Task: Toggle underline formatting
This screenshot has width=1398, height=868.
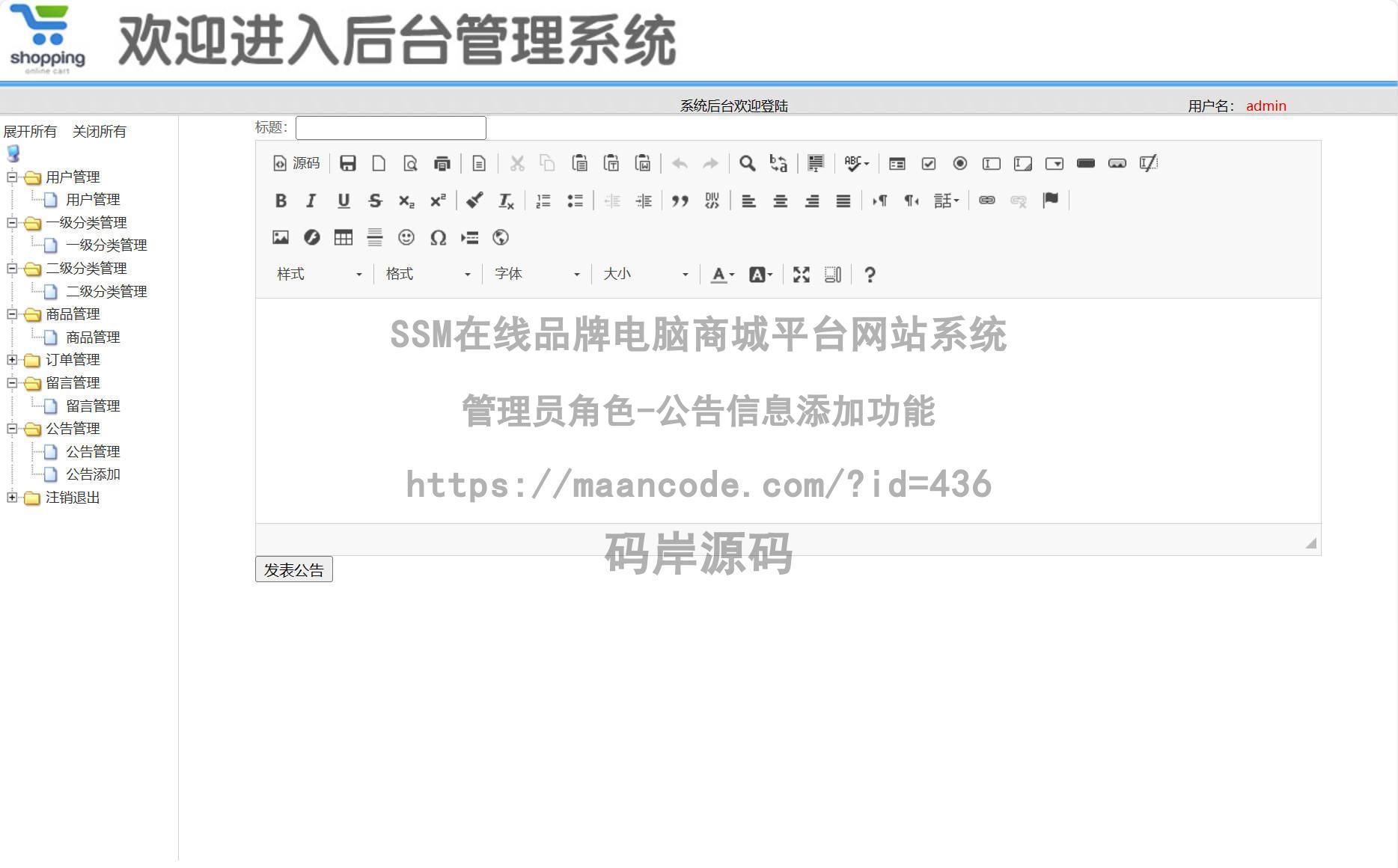Action: pyautogui.click(x=344, y=201)
